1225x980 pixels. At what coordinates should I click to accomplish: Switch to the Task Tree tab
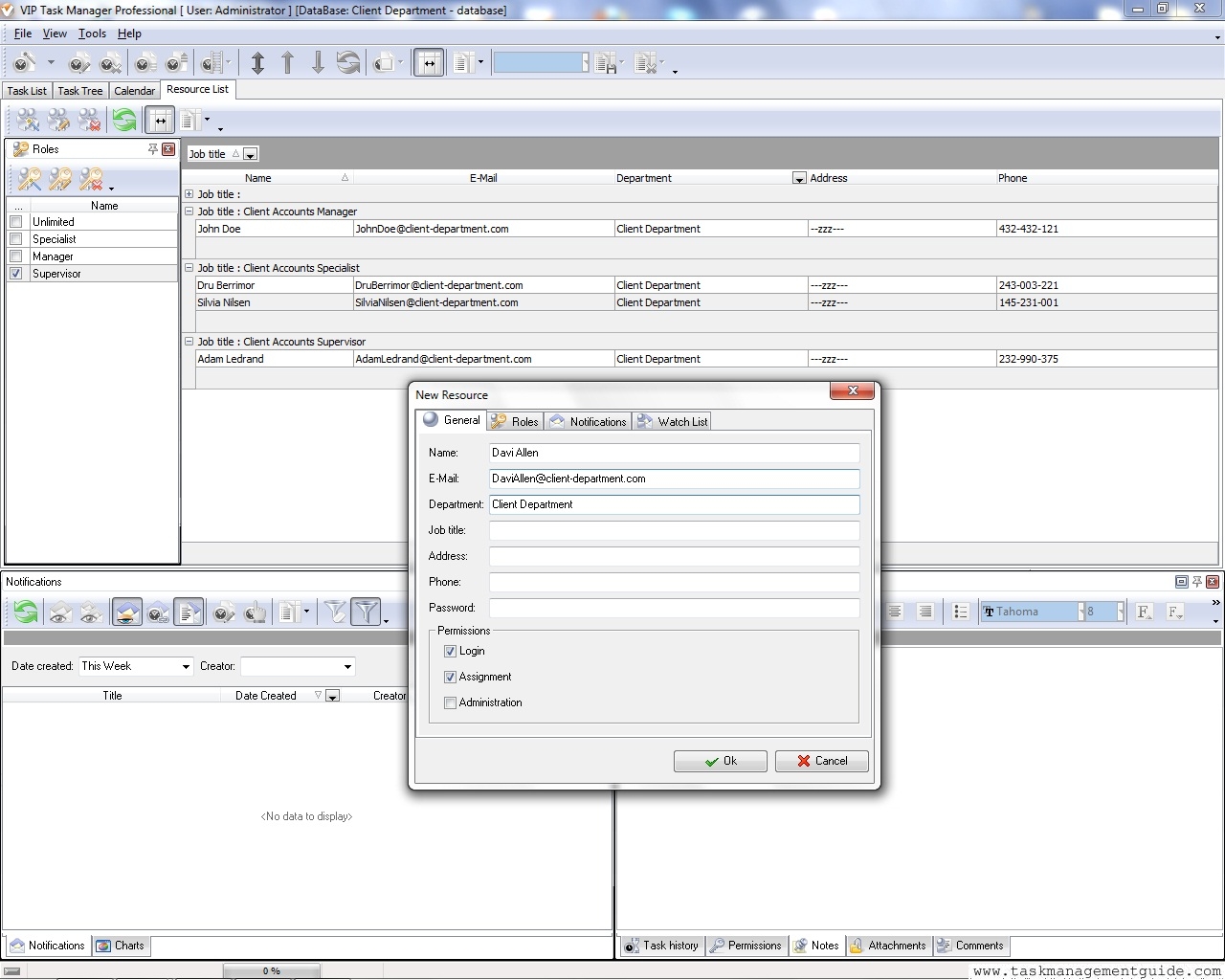pos(79,91)
